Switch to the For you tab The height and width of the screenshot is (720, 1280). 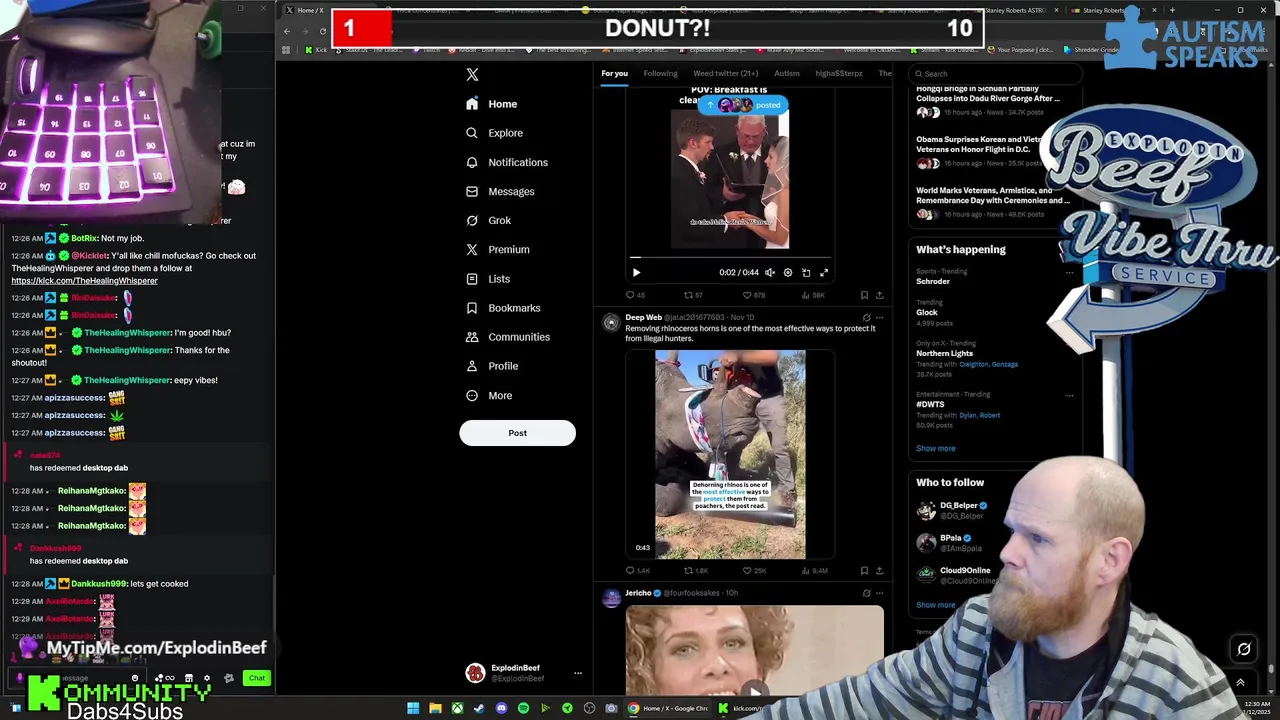pos(614,73)
